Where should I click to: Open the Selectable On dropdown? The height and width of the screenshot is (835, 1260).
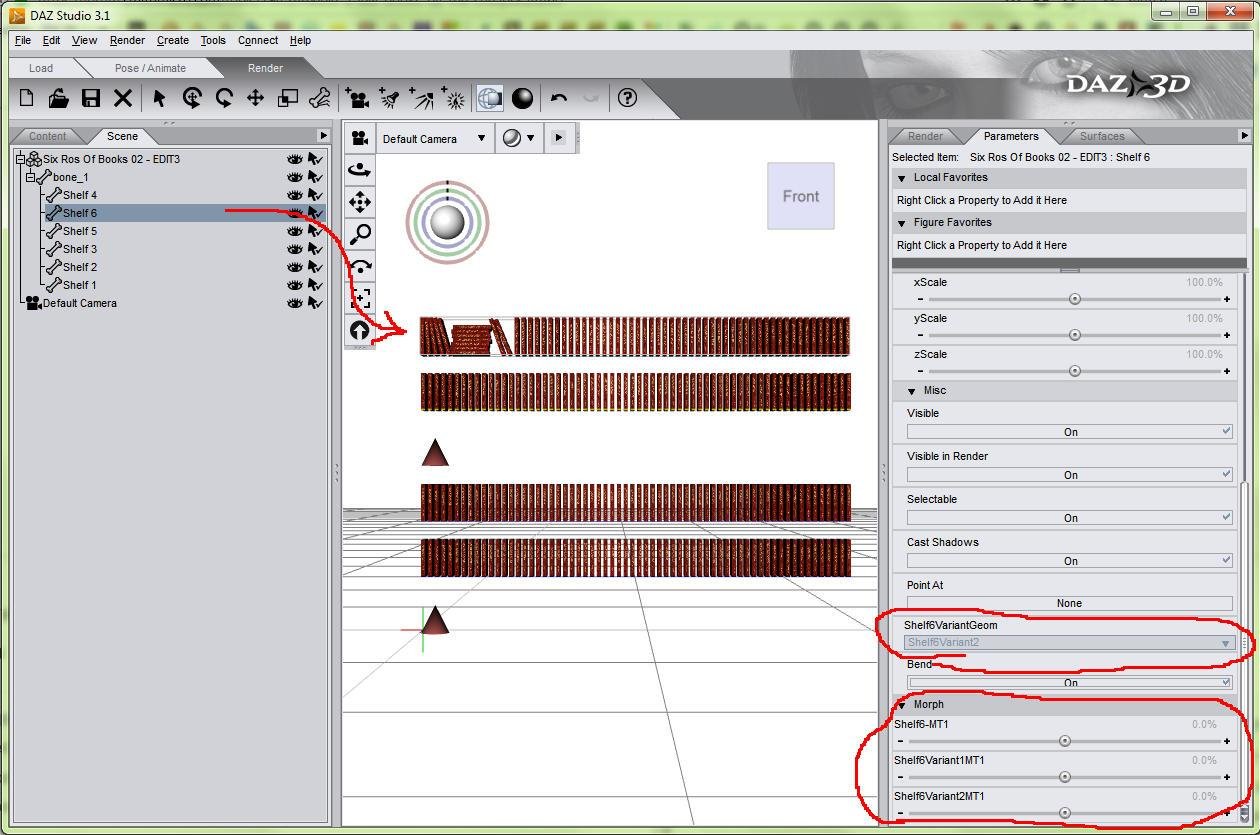pyautogui.click(x=1070, y=518)
